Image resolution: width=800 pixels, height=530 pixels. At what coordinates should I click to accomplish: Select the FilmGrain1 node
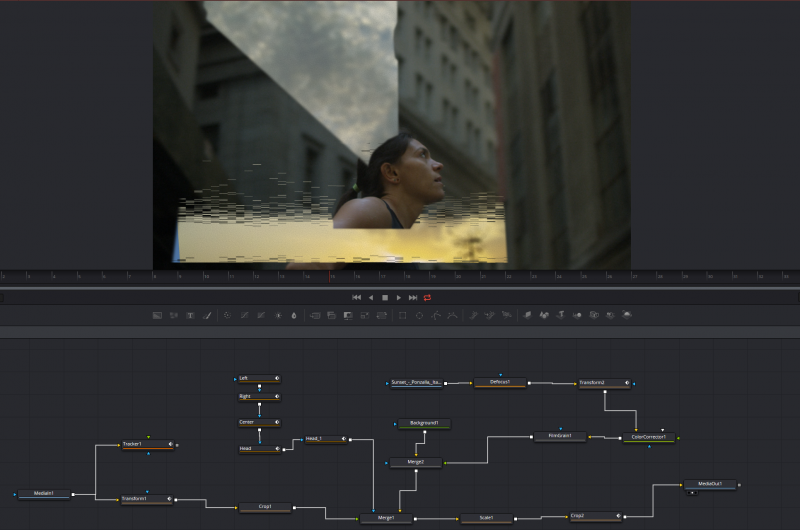(x=558, y=436)
